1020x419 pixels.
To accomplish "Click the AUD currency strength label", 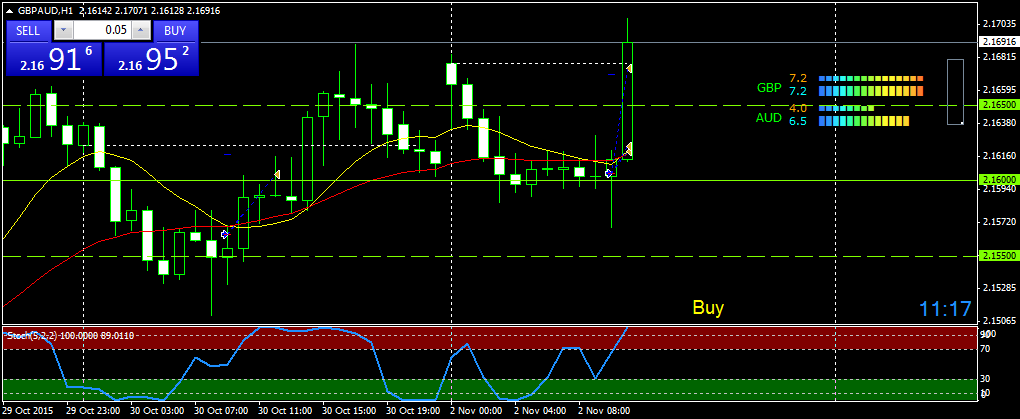I will [x=769, y=118].
